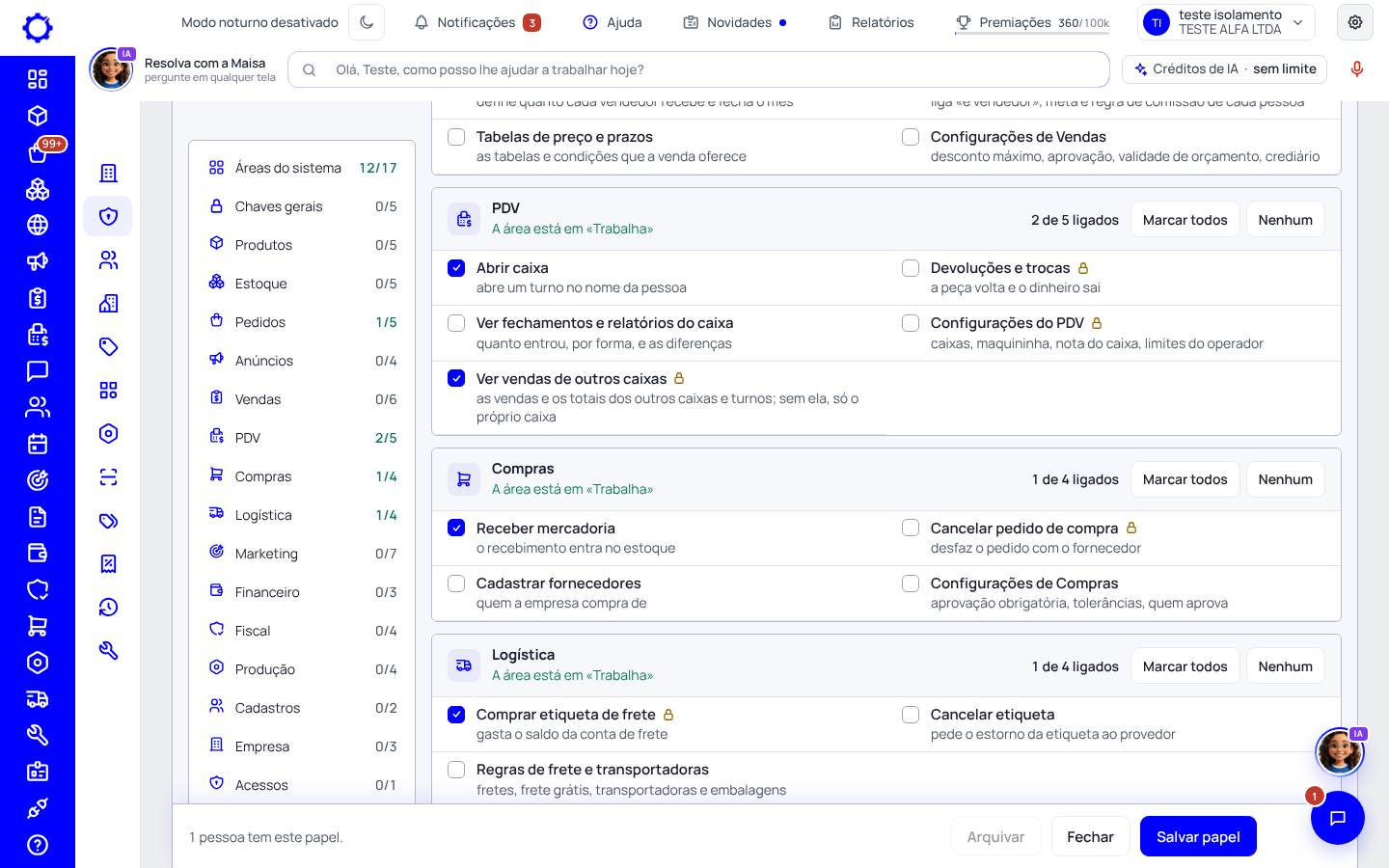This screenshot has height=868, width=1389.
Task: Open calendar icon in left sidebar
Action: click(x=38, y=444)
